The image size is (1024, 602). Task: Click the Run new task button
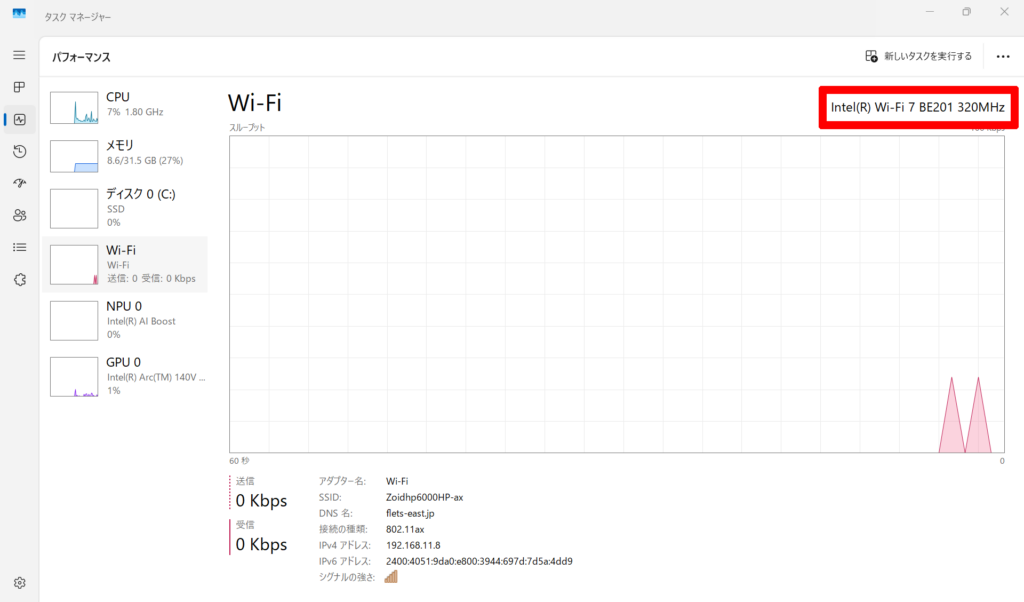coord(918,57)
